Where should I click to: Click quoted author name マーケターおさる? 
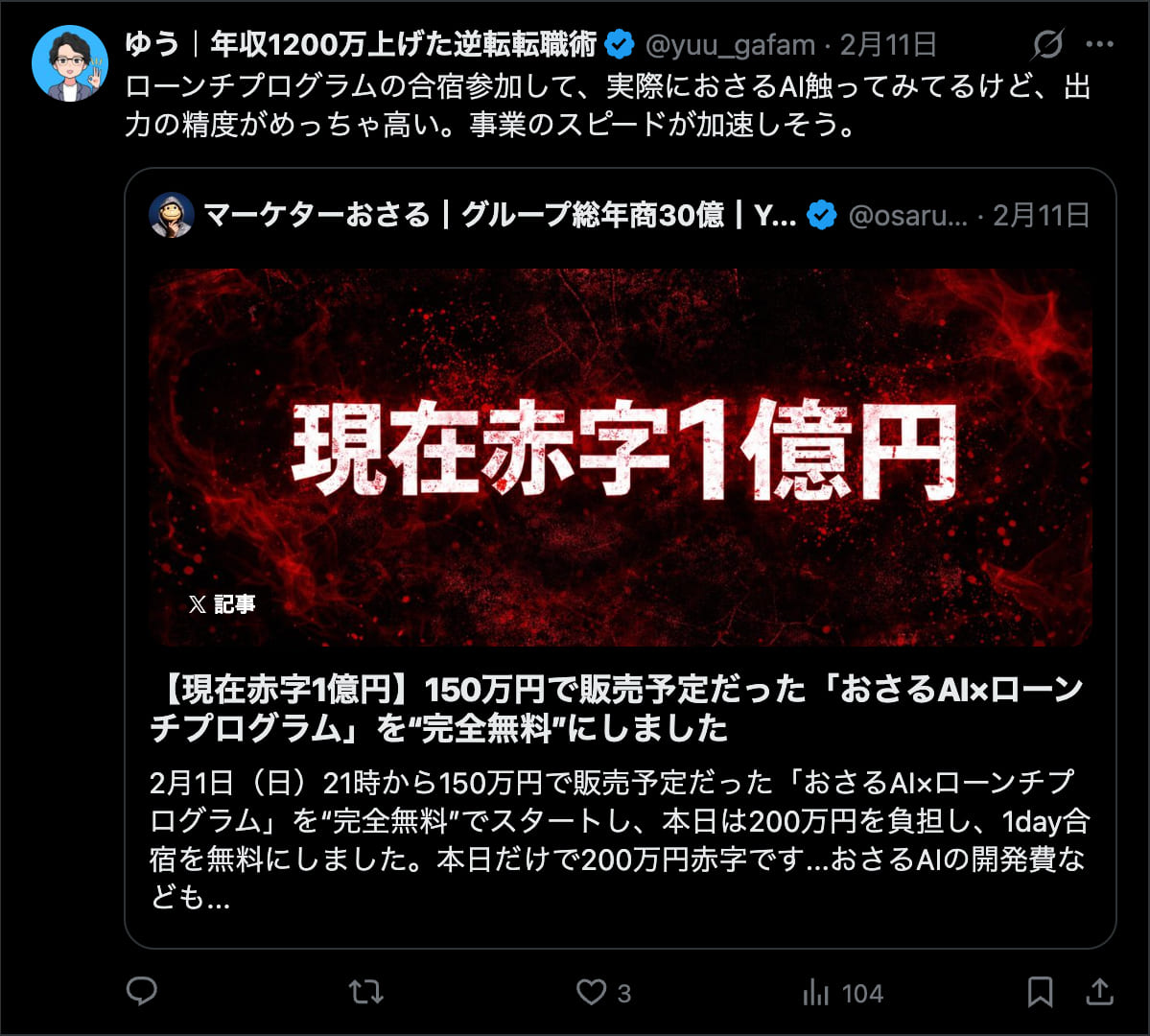[317, 215]
